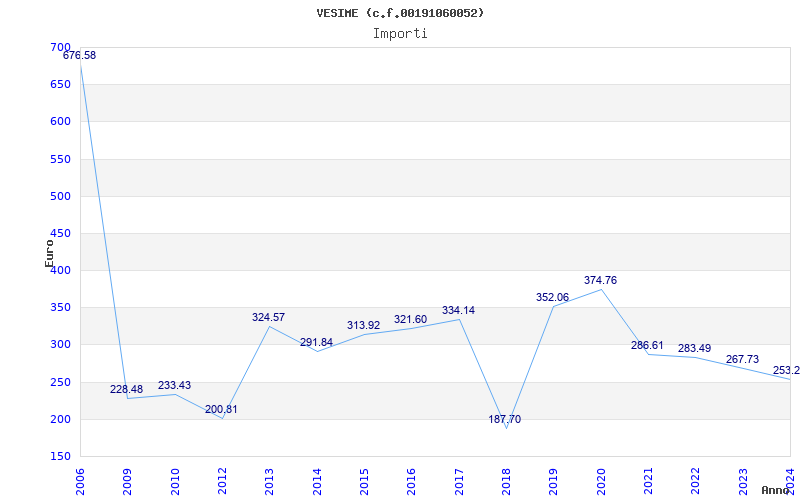Select the 321.60 data label
The height and width of the screenshot is (500, 800).
click(410, 319)
